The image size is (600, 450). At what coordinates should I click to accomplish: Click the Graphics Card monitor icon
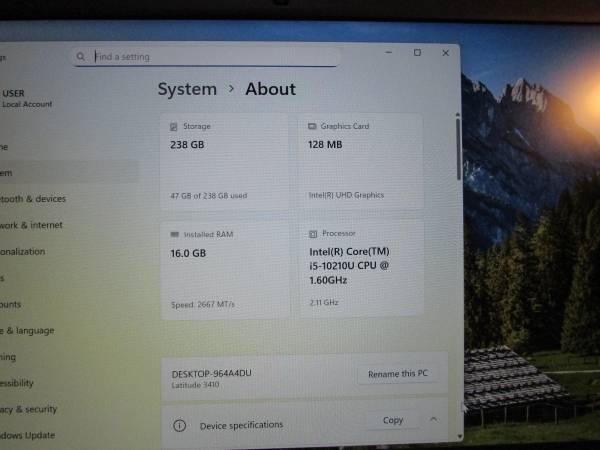point(312,127)
